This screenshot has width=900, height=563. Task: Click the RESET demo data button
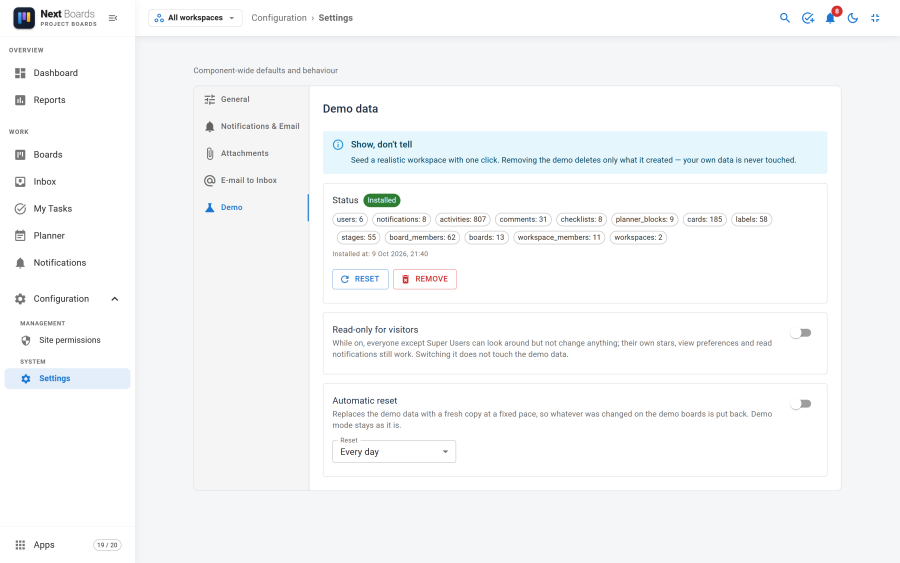pyautogui.click(x=360, y=279)
